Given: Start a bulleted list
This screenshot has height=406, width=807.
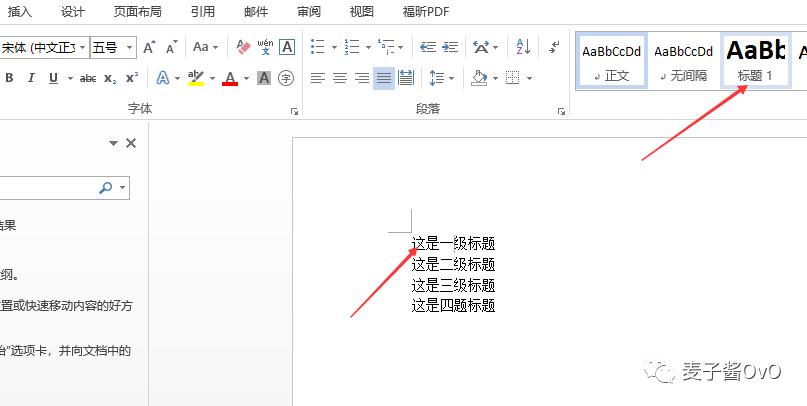Looking at the screenshot, I should pos(318,47).
